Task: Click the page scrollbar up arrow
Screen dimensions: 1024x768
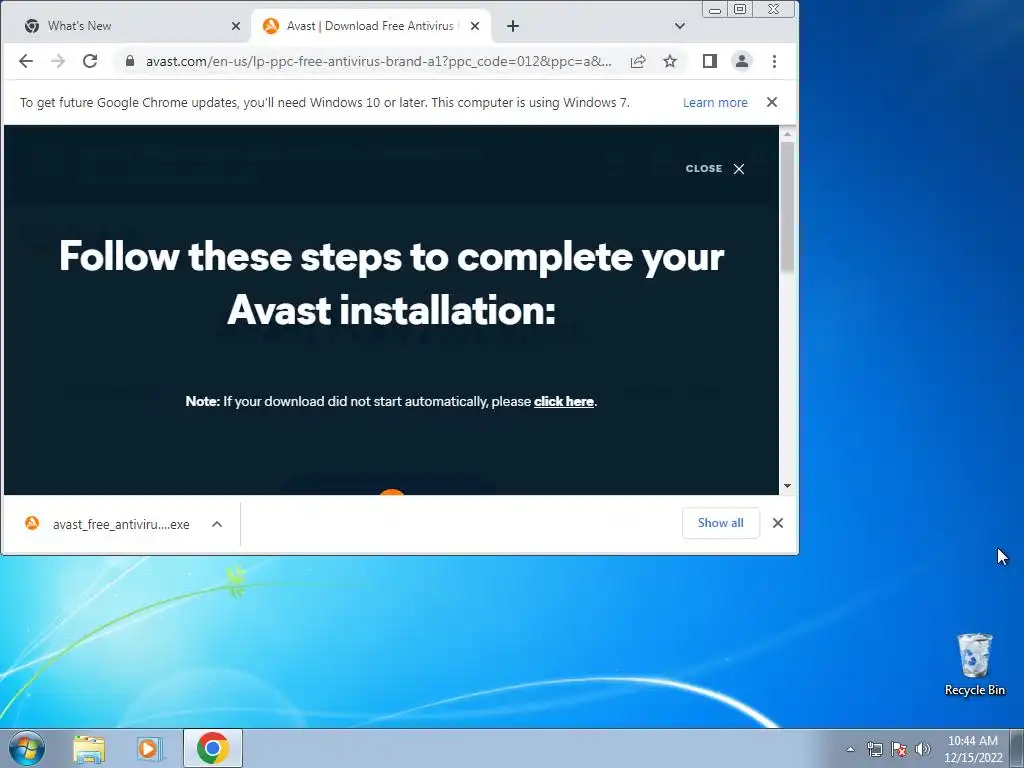Action: click(x=788, y=134)
